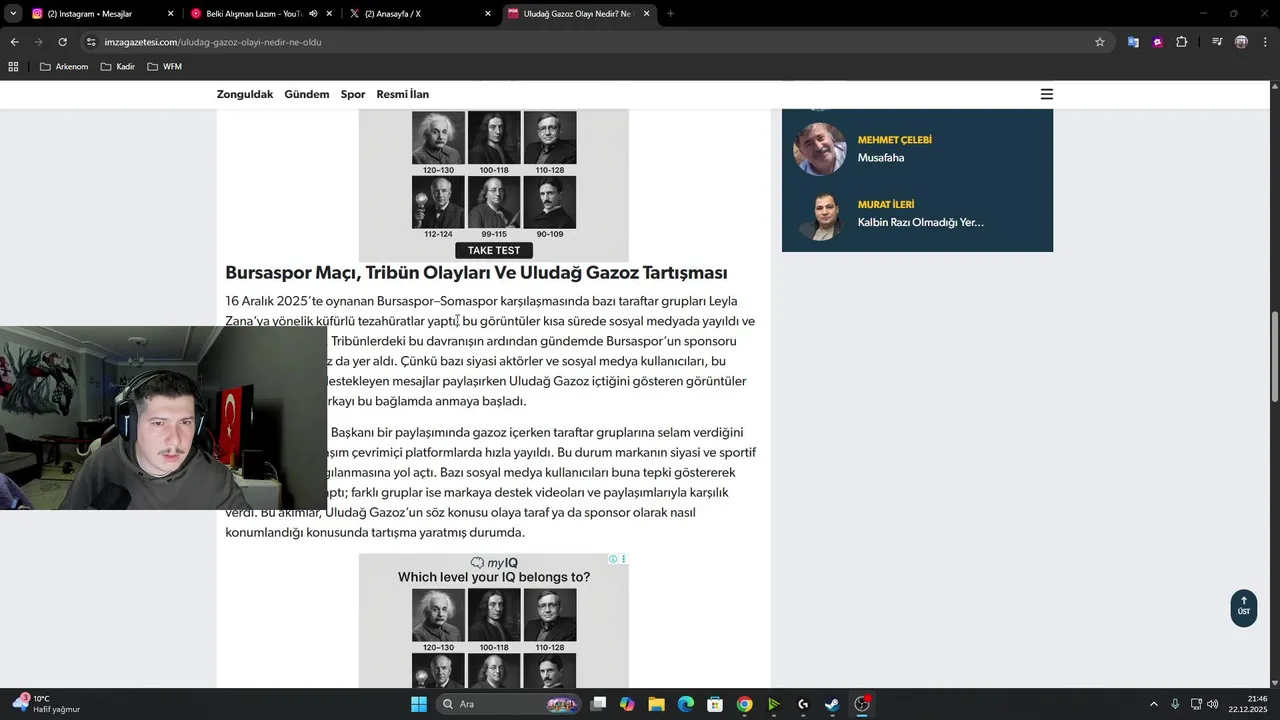Close the Instagram Mesajlar tab

coord(170,14)
